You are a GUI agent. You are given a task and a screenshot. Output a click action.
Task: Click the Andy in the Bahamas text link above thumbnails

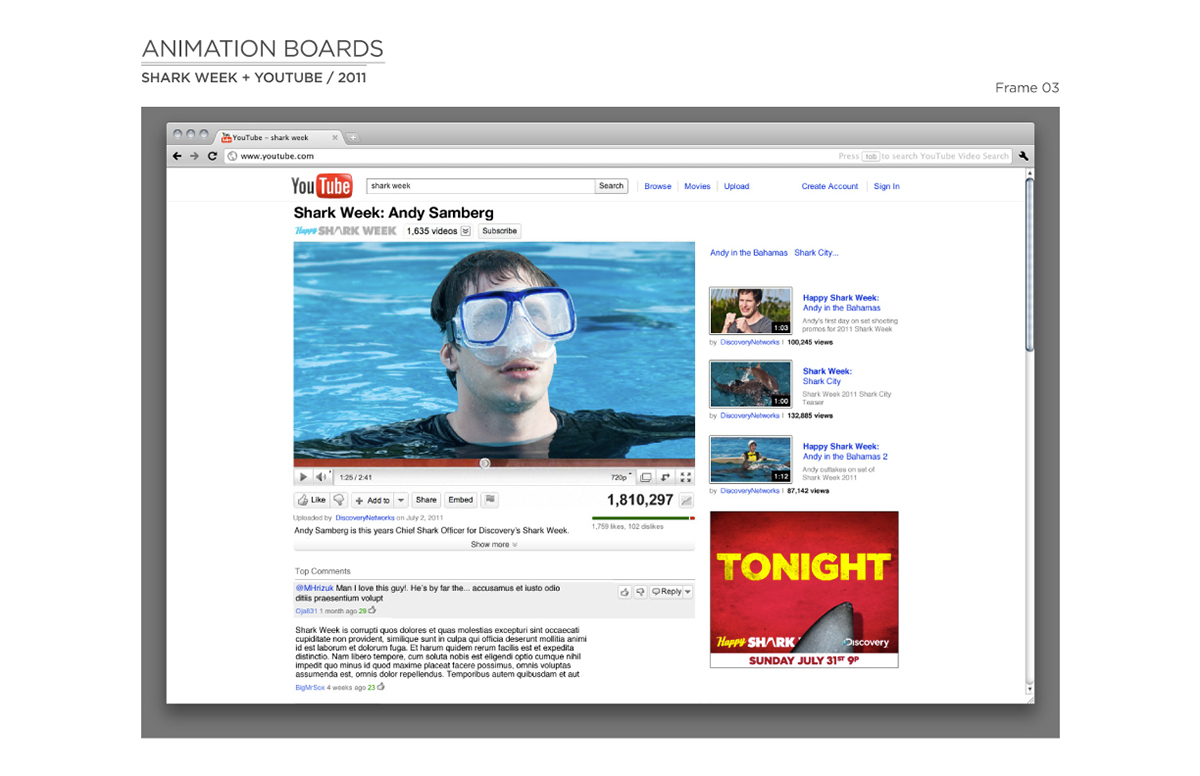tap(749, 253)
